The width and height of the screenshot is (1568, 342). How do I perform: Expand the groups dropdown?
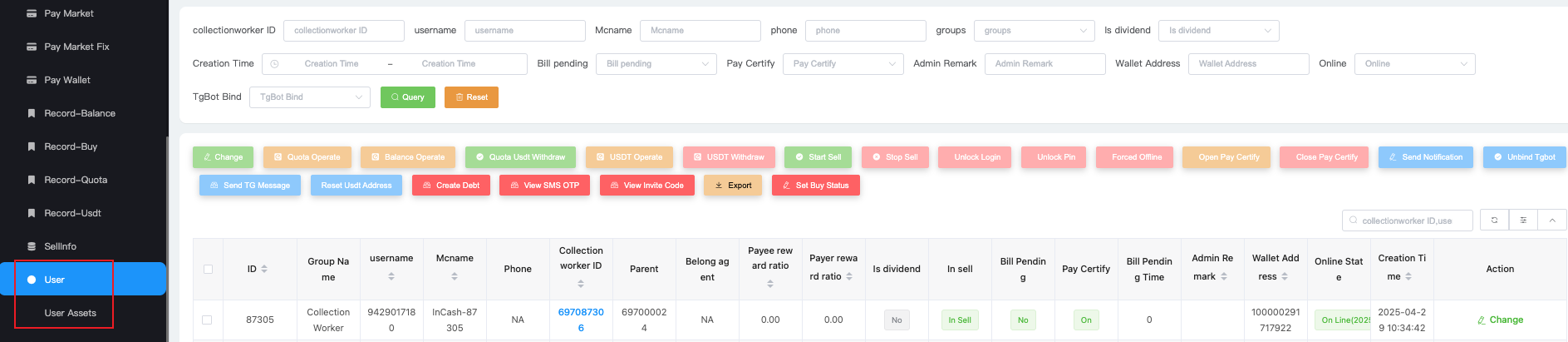tap(1034, 31)
